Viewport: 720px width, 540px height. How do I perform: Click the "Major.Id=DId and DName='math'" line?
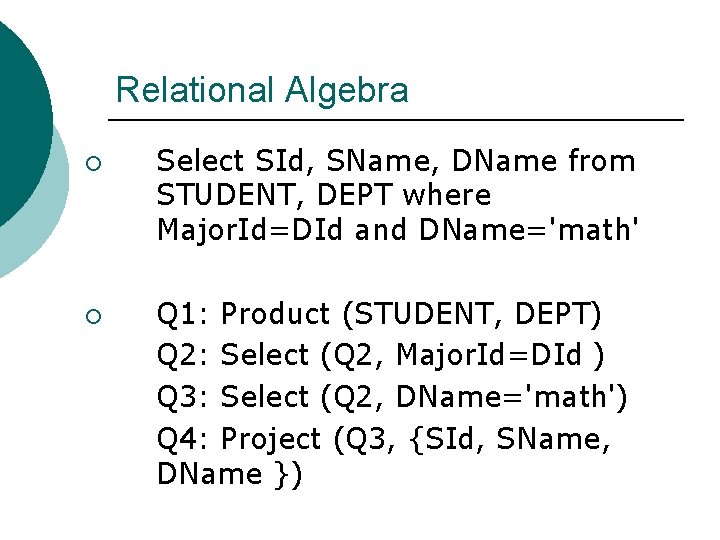(x=398, y=230)
